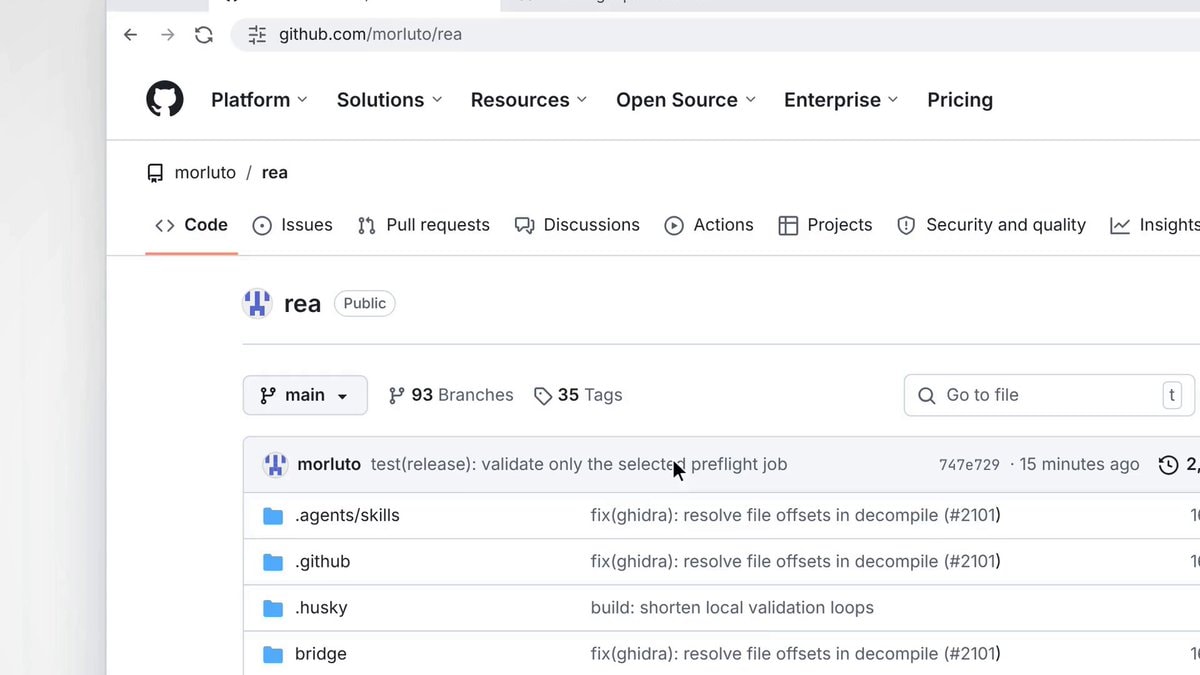1200x675 pixels.
Task: Open commit message in .agents/skills row
Action: [796, 516]
